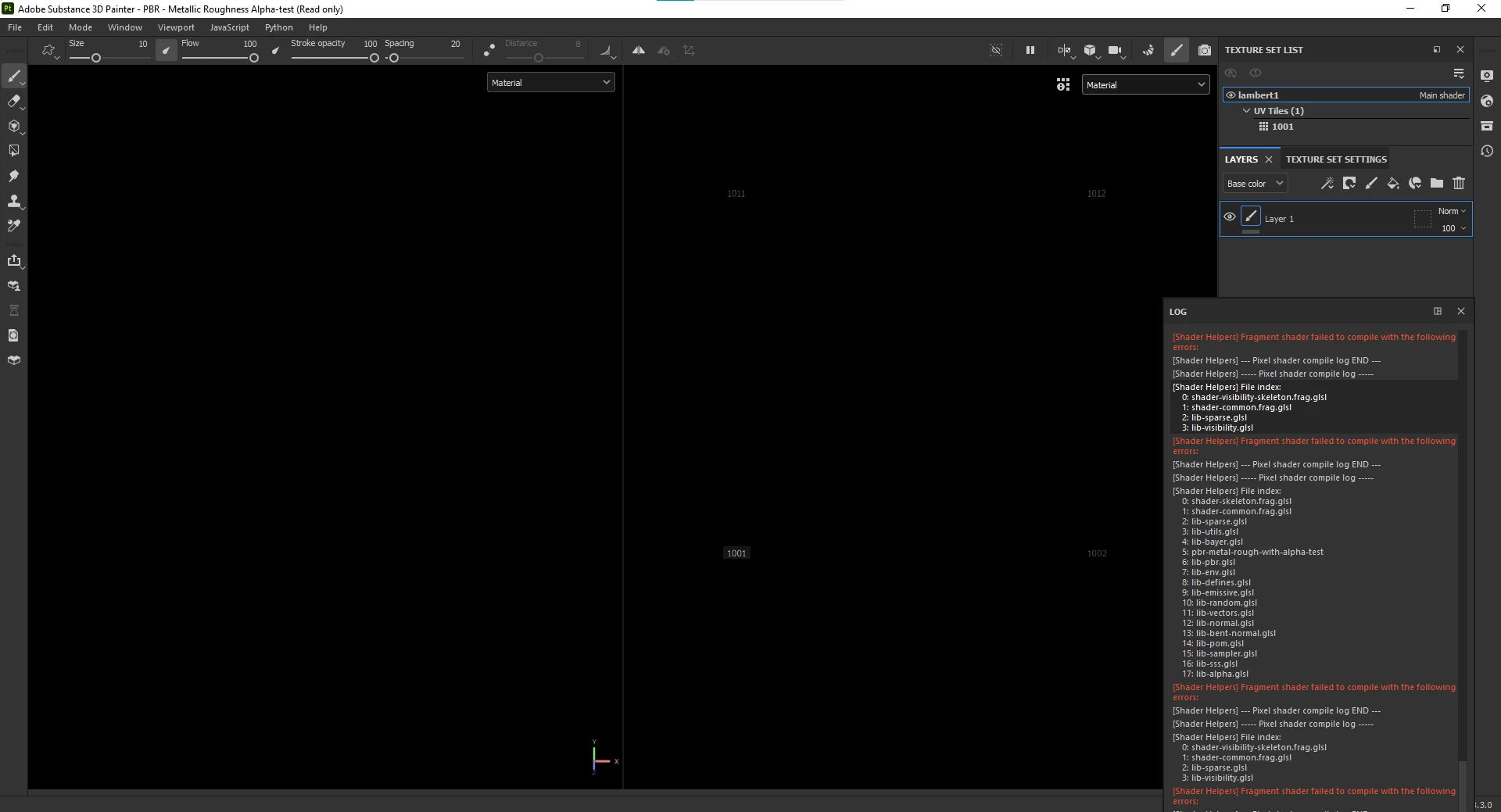The image size is (1501, 812).
Task: Open the export resources icon in left toolbar
Action: click(x=14, y=260)
